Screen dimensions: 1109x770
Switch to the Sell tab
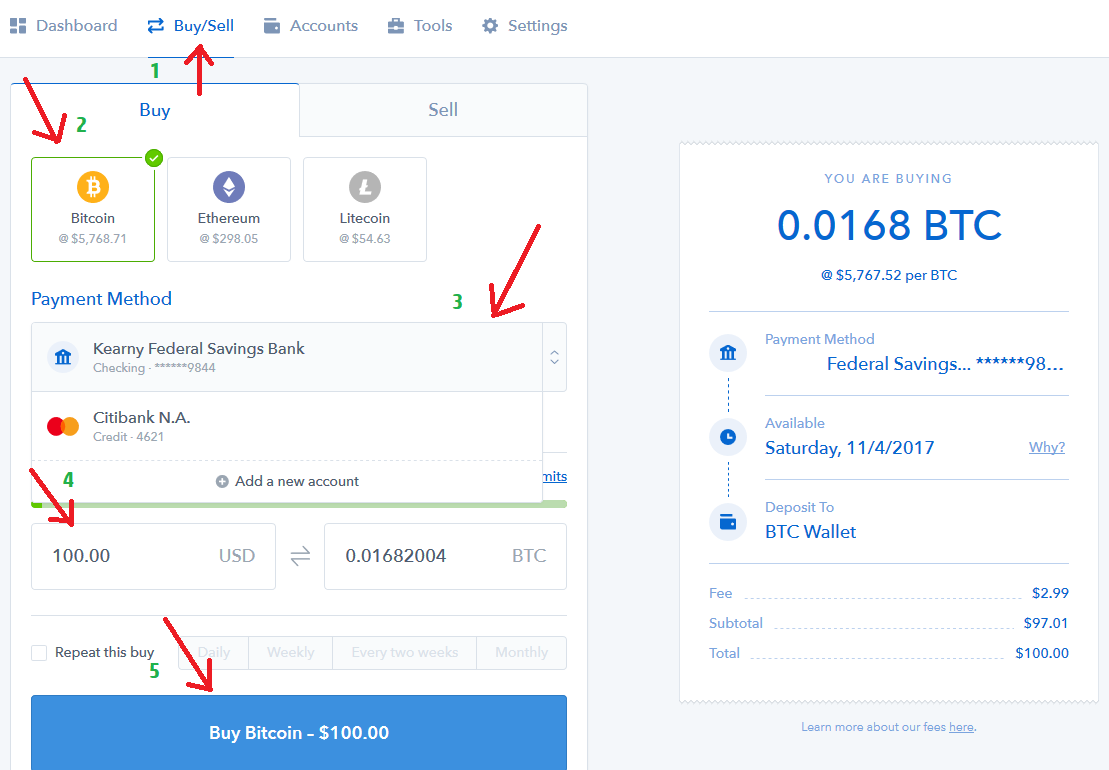443,110
